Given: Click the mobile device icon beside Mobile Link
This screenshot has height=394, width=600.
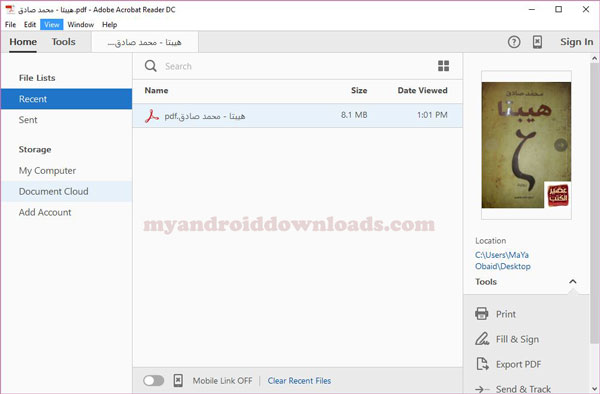Looking at the screenshot, I should pyautogui.click(x=178, y=381).
